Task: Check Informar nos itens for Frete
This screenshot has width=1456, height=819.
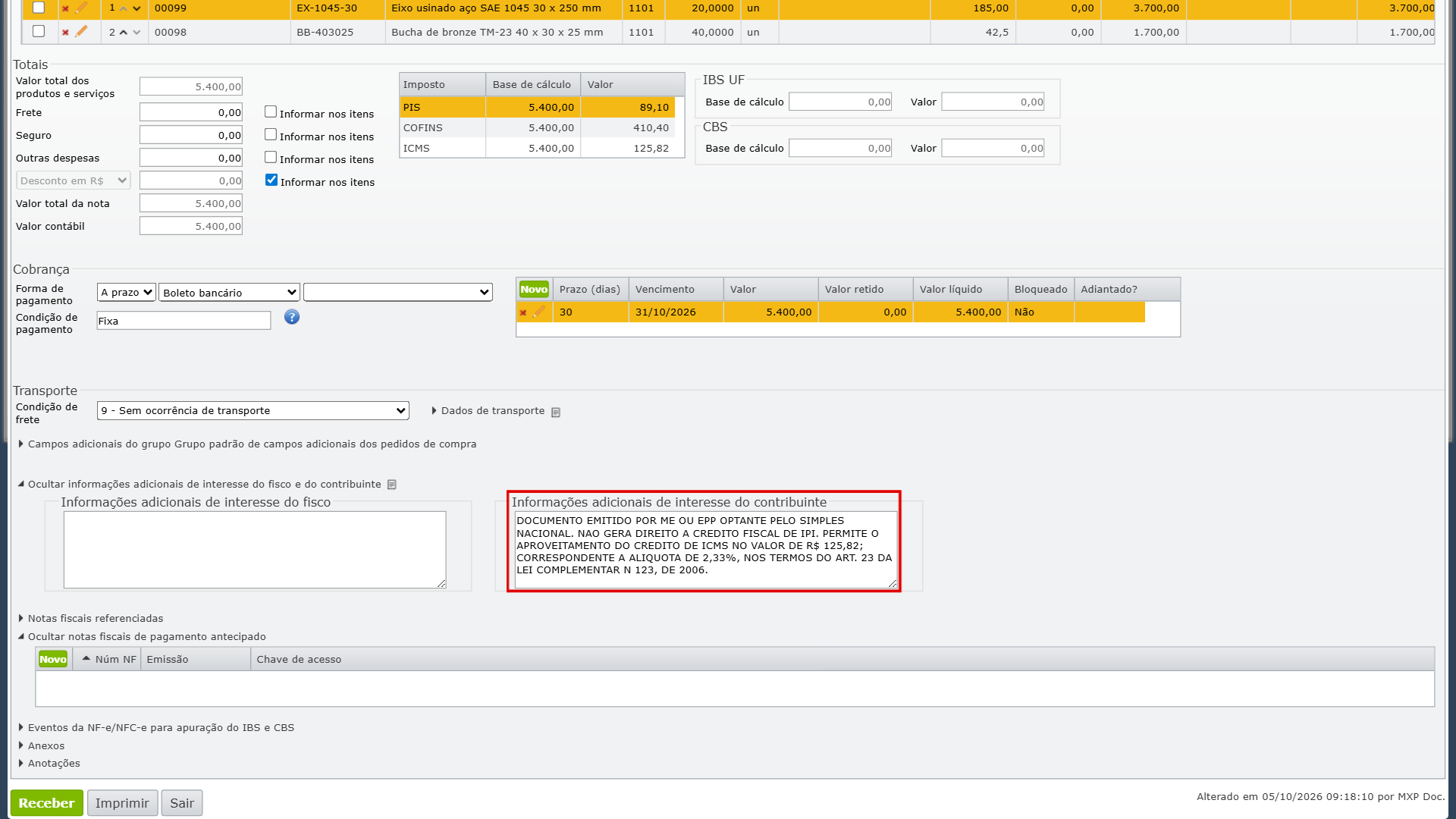Action: [271, 112]
